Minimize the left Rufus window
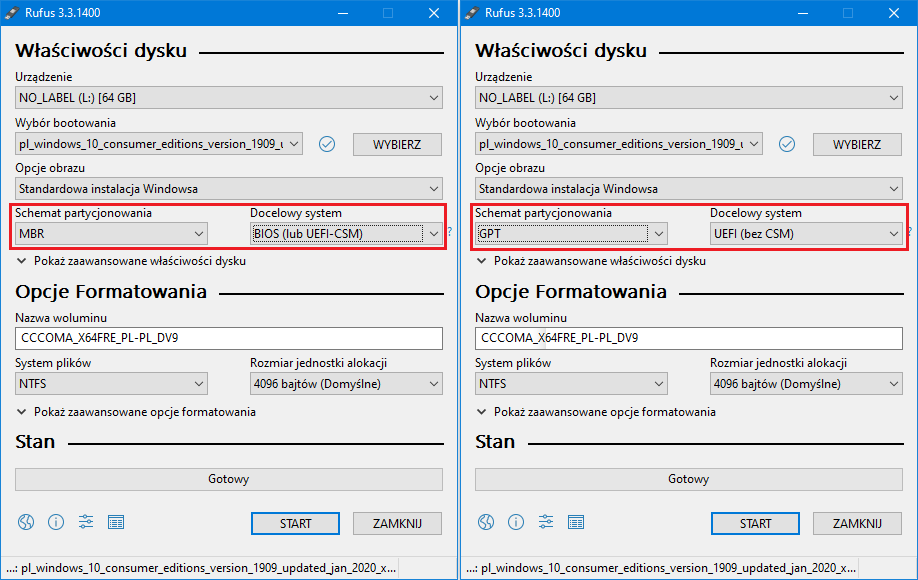Image resolution: width=918 pixels, height=580 pixels. tap(343, 13)
